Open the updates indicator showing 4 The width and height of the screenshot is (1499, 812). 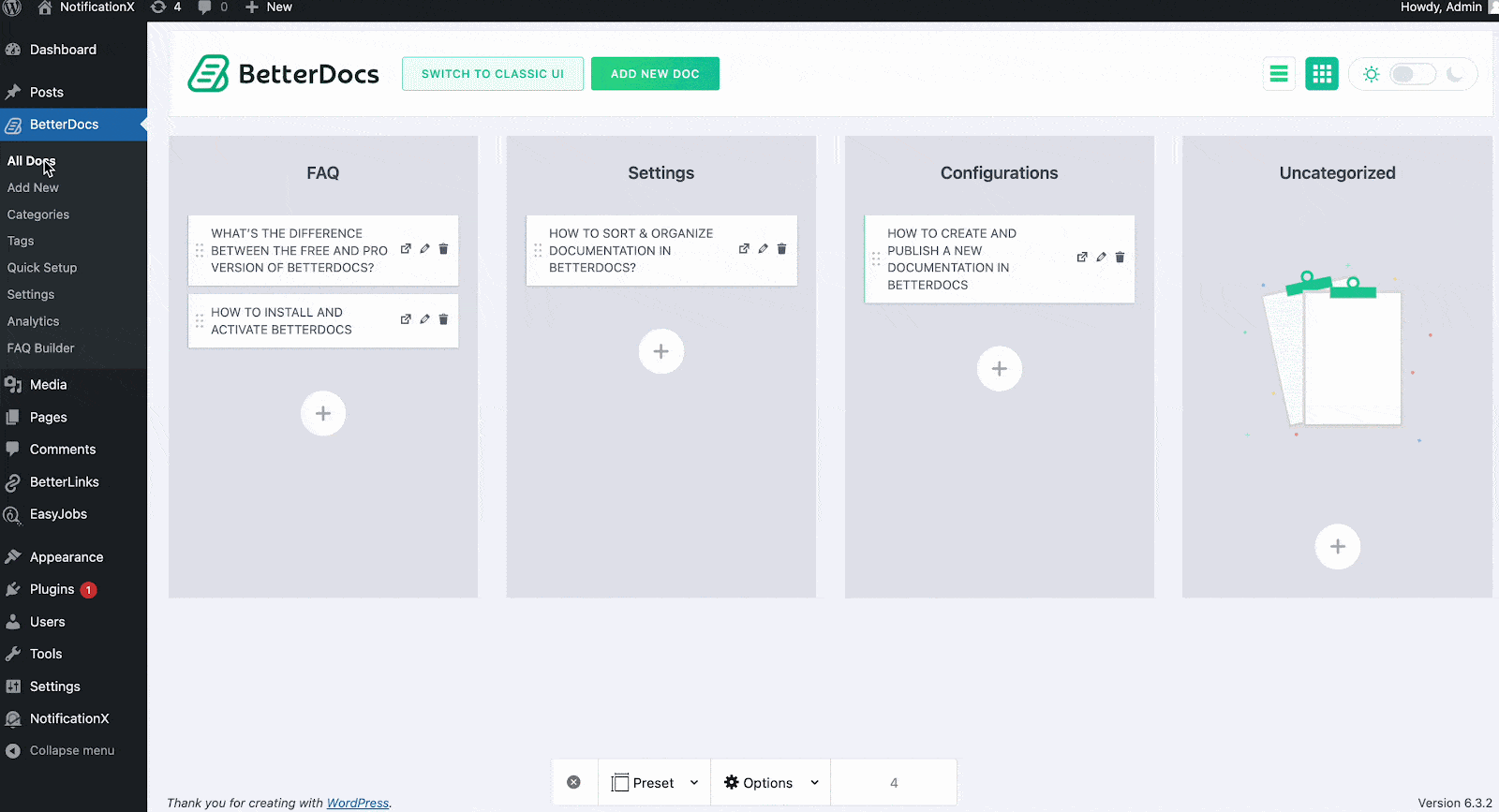click(x=166, y=7)
